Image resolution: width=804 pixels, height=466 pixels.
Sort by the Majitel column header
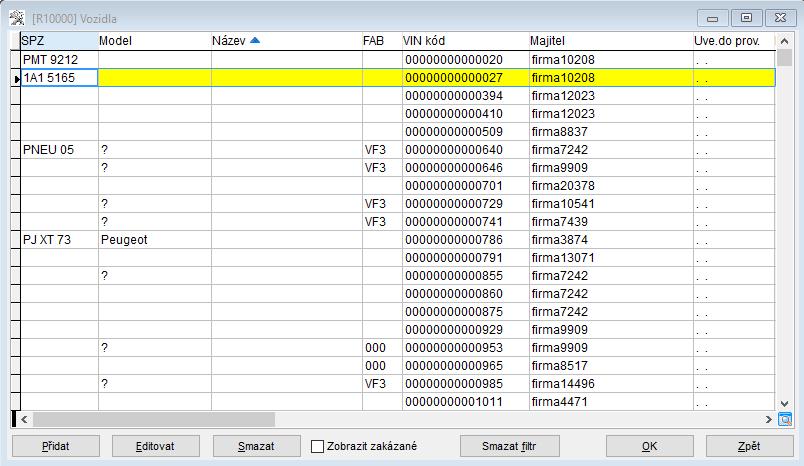pos(611,40)
